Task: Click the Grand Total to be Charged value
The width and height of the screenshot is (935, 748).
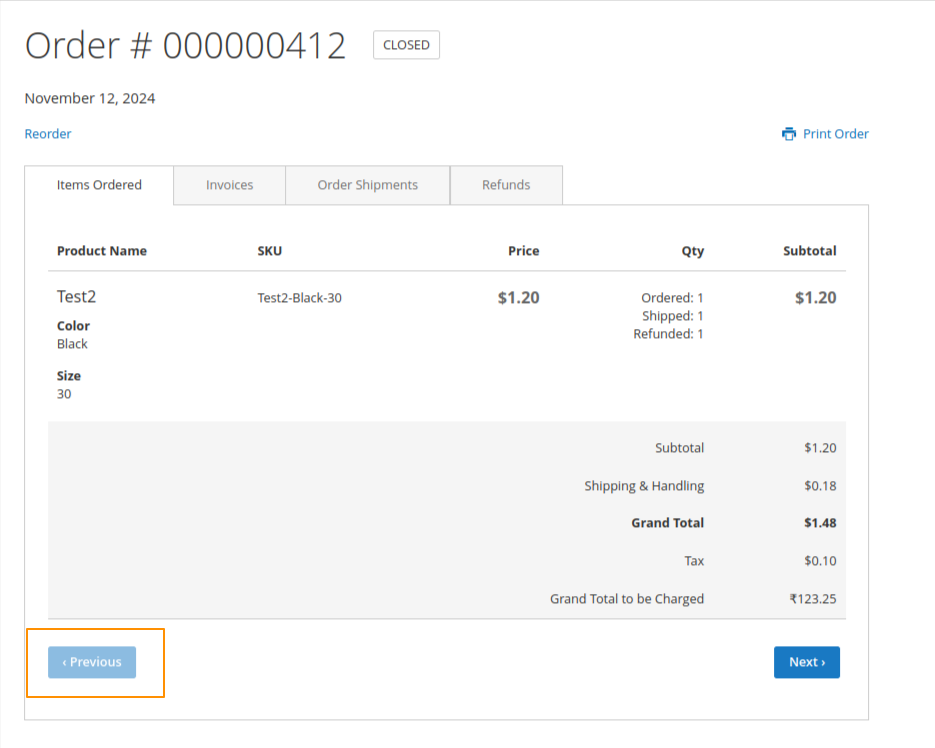Action: tap(815, 598)
